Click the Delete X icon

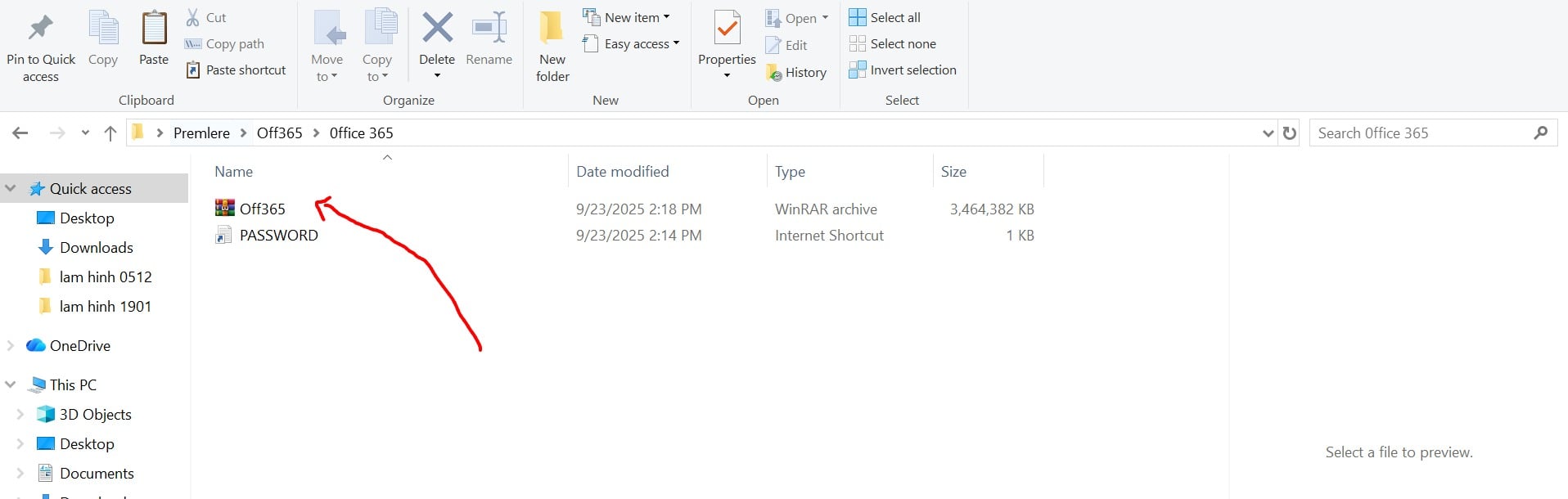tap(437, 28)
